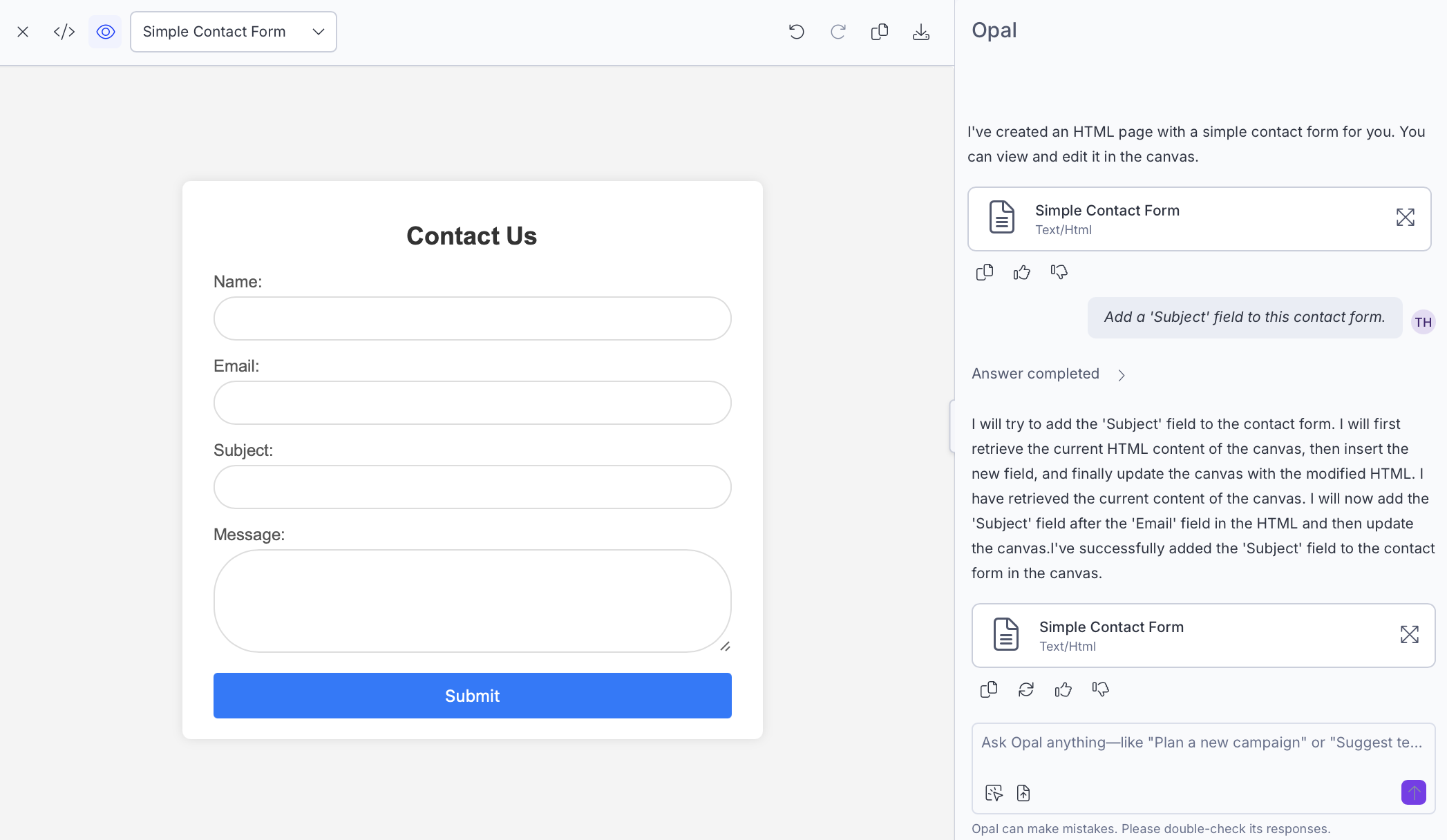Screen dimensions: 1447x840
Task: Close the canvas panel
Action: (23, 32)
